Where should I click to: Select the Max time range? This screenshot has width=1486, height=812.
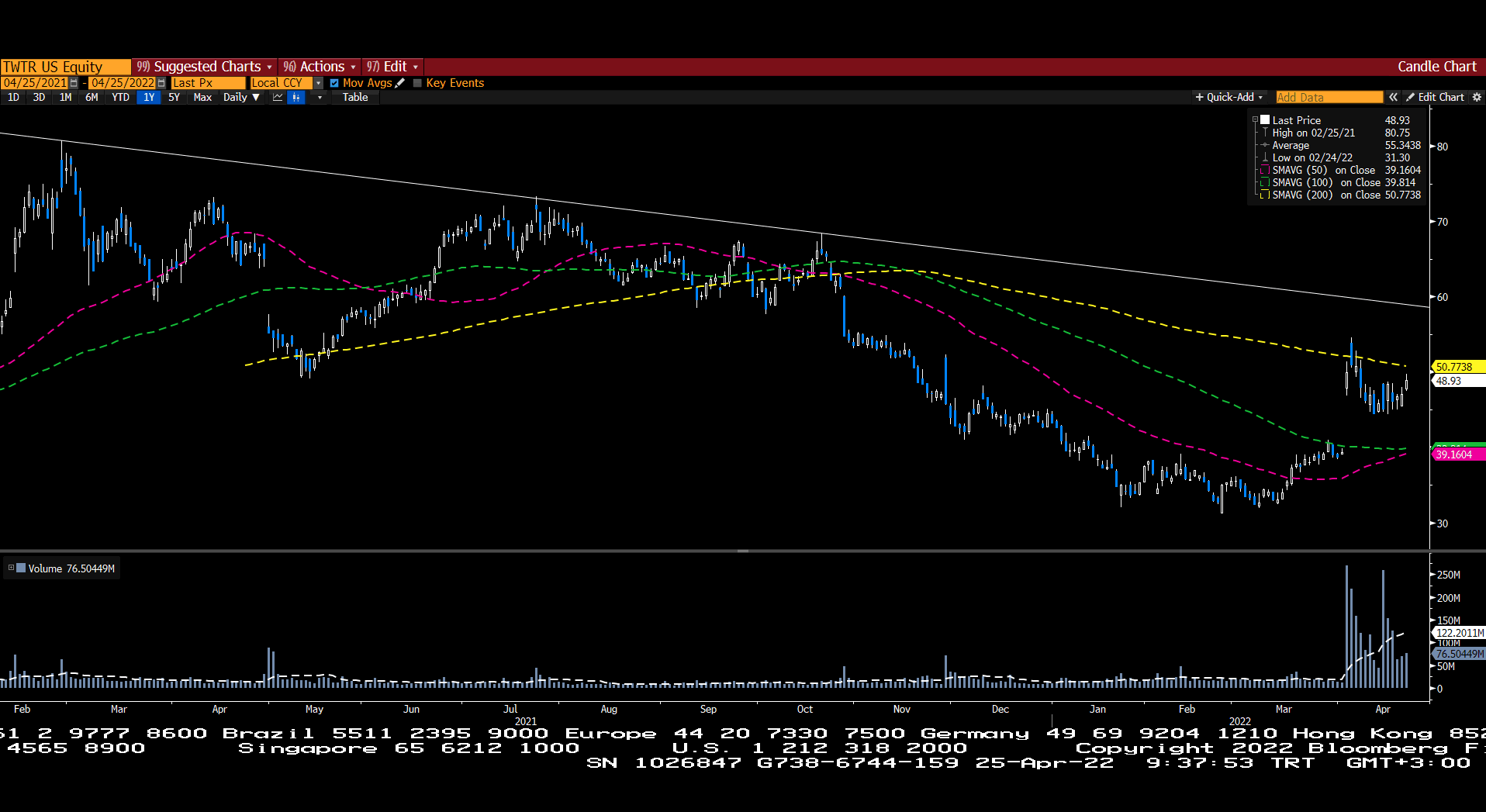202,97
